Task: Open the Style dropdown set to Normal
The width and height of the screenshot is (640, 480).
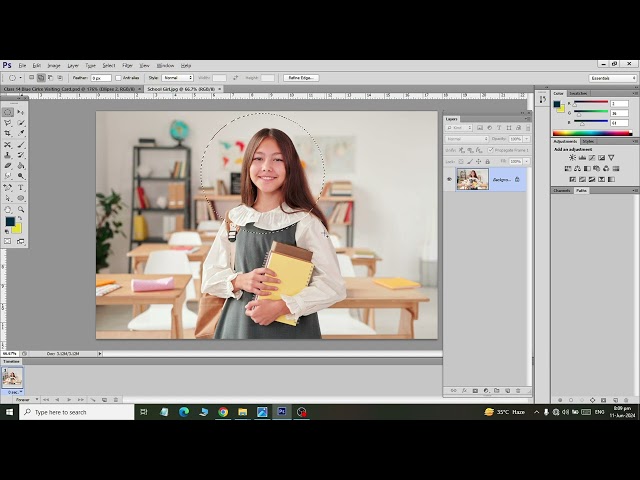Action: (177, 78)
